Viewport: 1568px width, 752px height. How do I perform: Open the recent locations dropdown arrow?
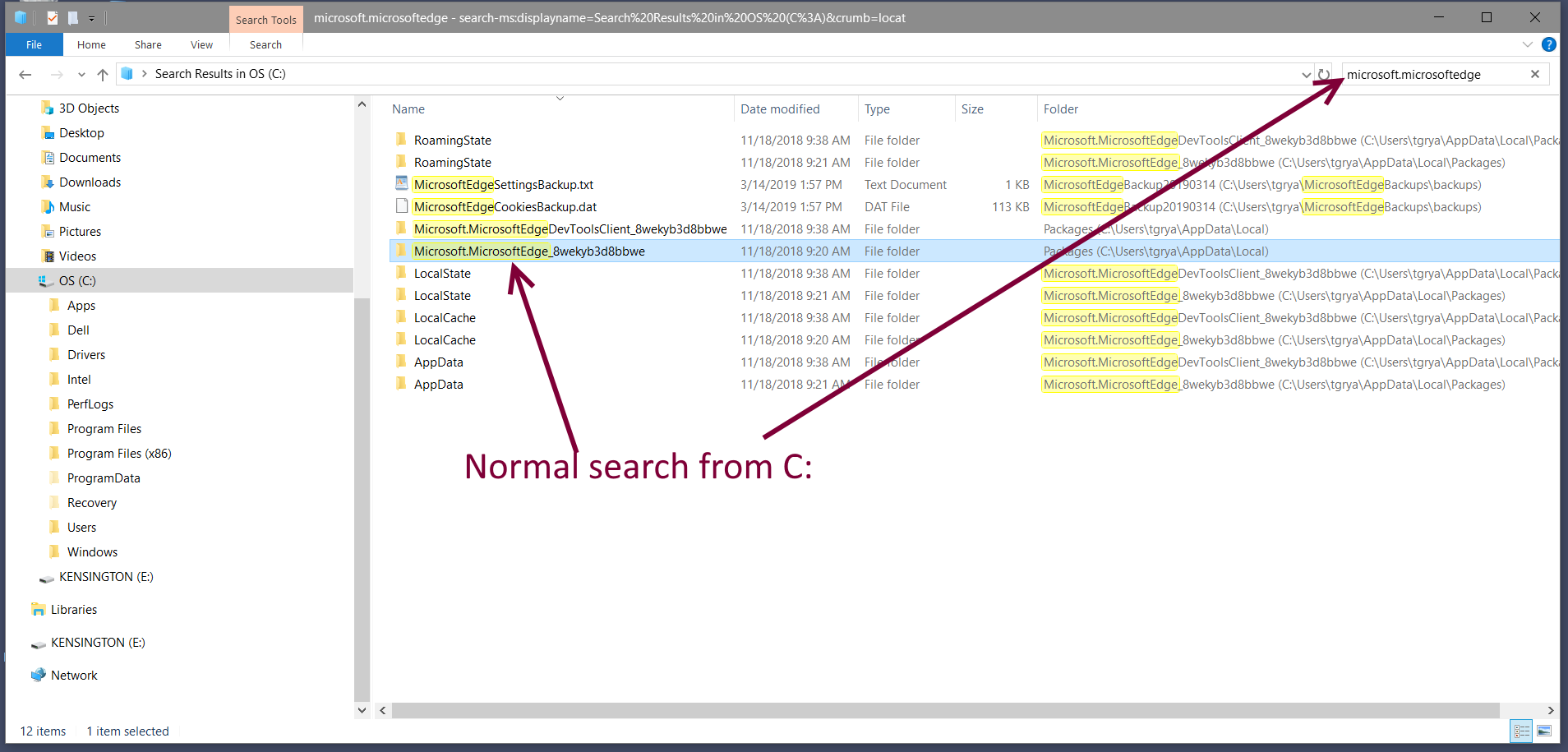click(81, 75)
